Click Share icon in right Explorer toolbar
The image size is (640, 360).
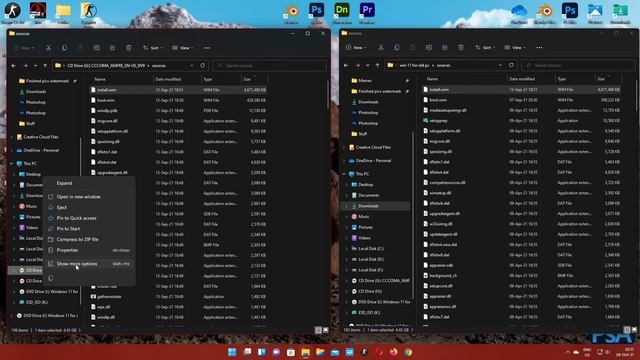tap(444, 48)
